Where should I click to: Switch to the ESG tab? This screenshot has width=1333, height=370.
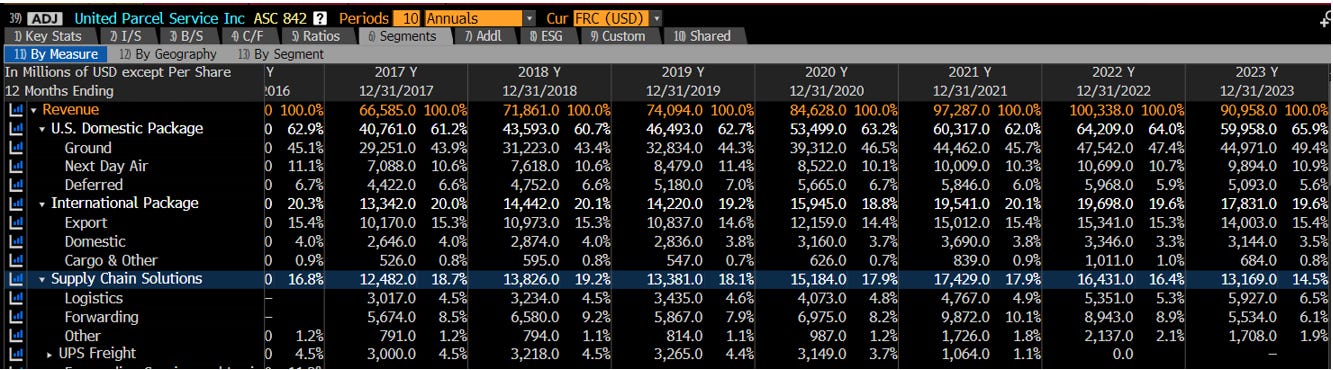point(548,36)
